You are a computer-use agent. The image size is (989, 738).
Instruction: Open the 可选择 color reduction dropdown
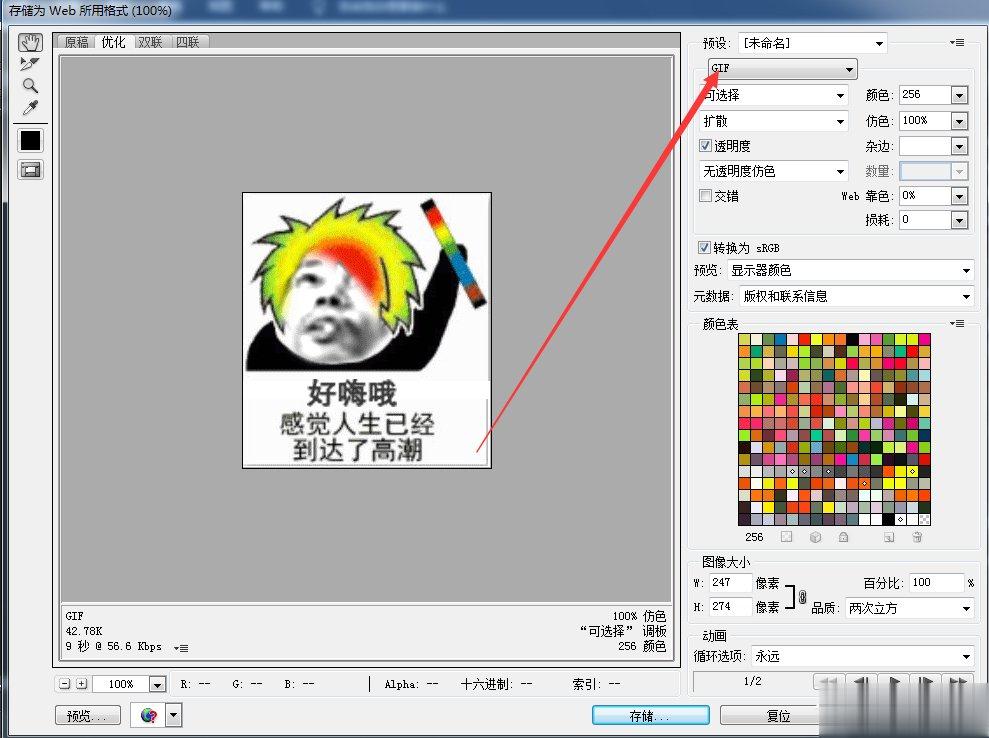773,95
